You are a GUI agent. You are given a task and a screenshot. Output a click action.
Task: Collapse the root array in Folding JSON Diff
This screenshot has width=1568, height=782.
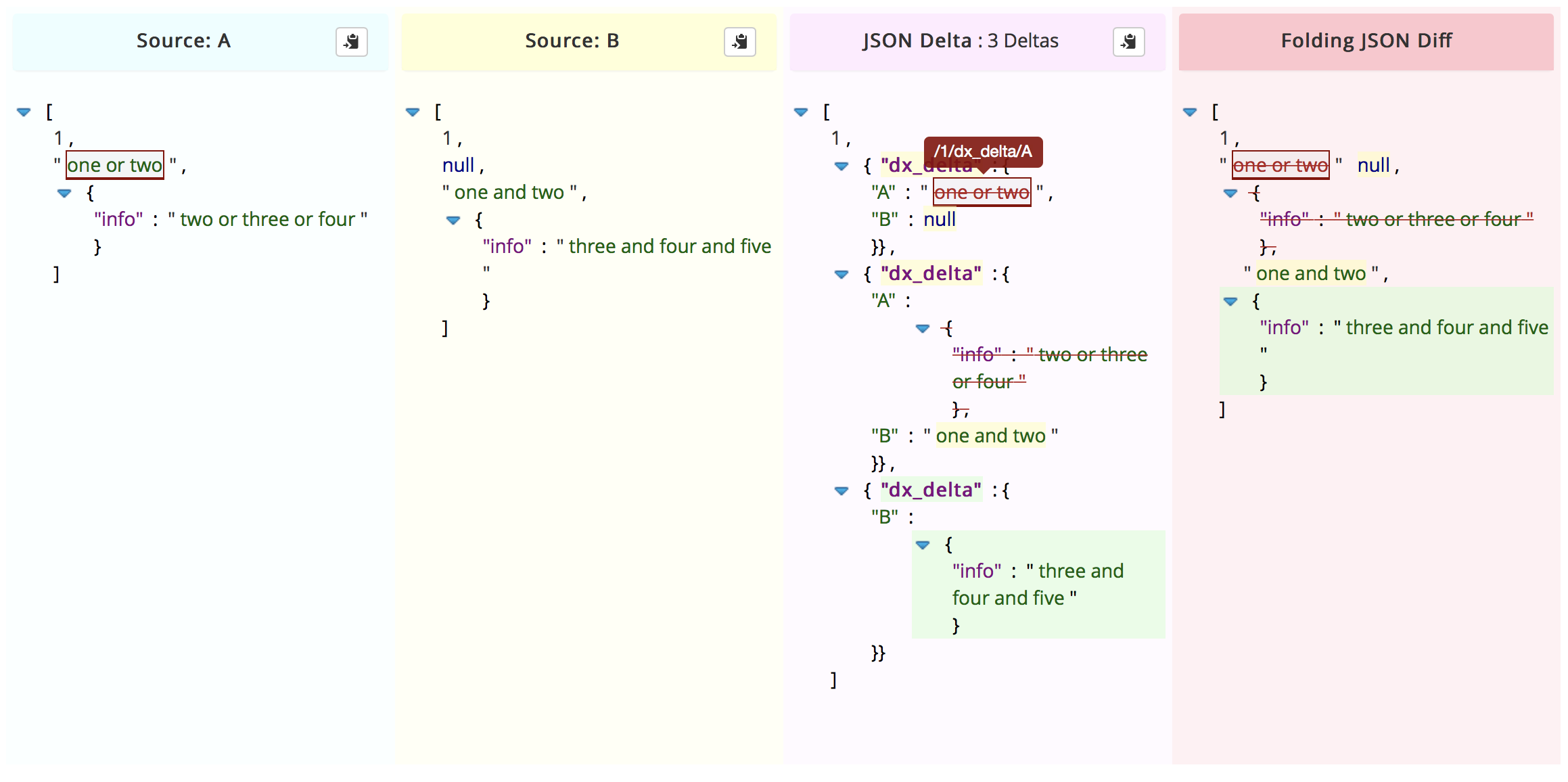coord(1191,112)
